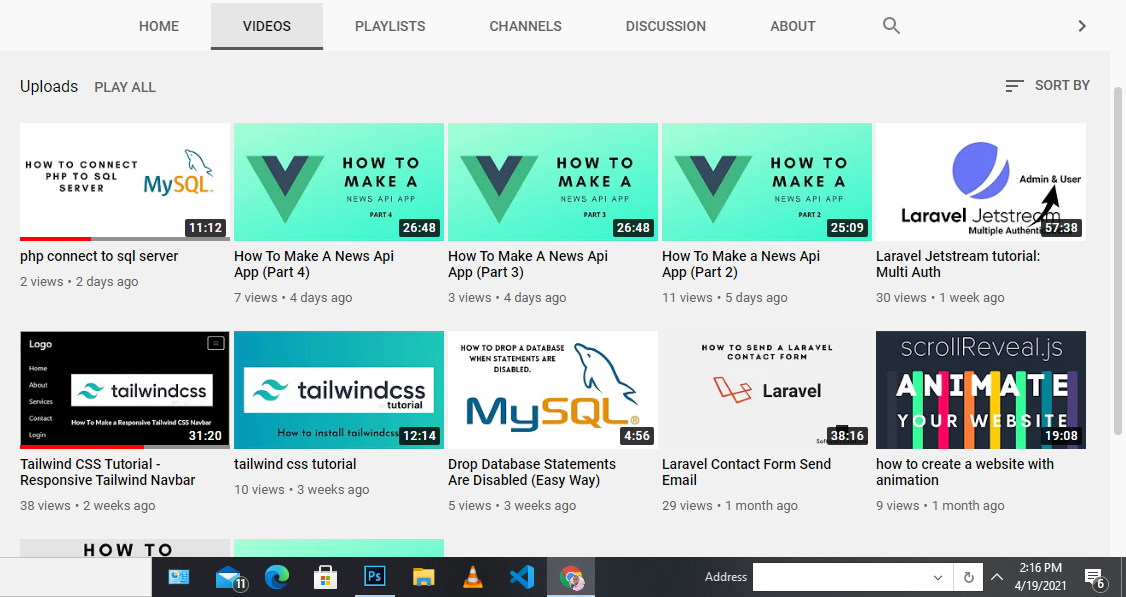Open the ABOUT tab

(x=793, y=26)
